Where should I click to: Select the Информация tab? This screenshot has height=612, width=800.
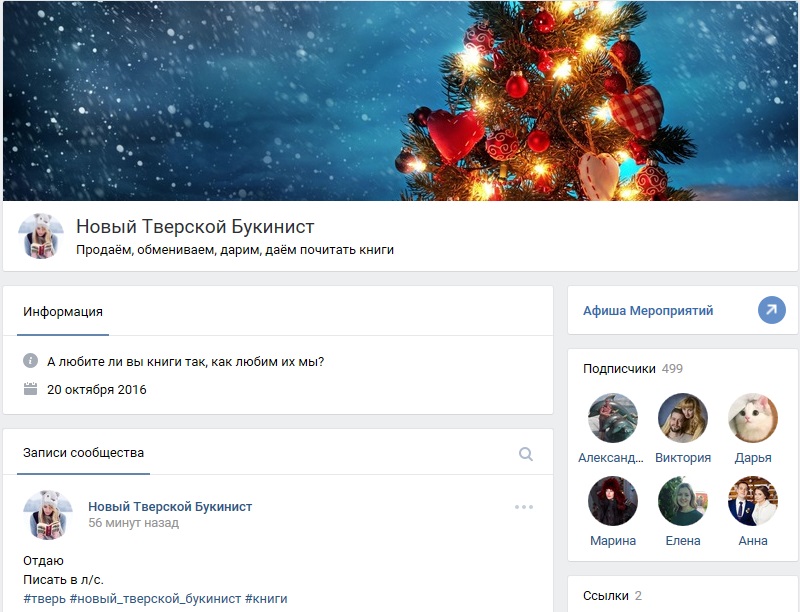[63, 312]
